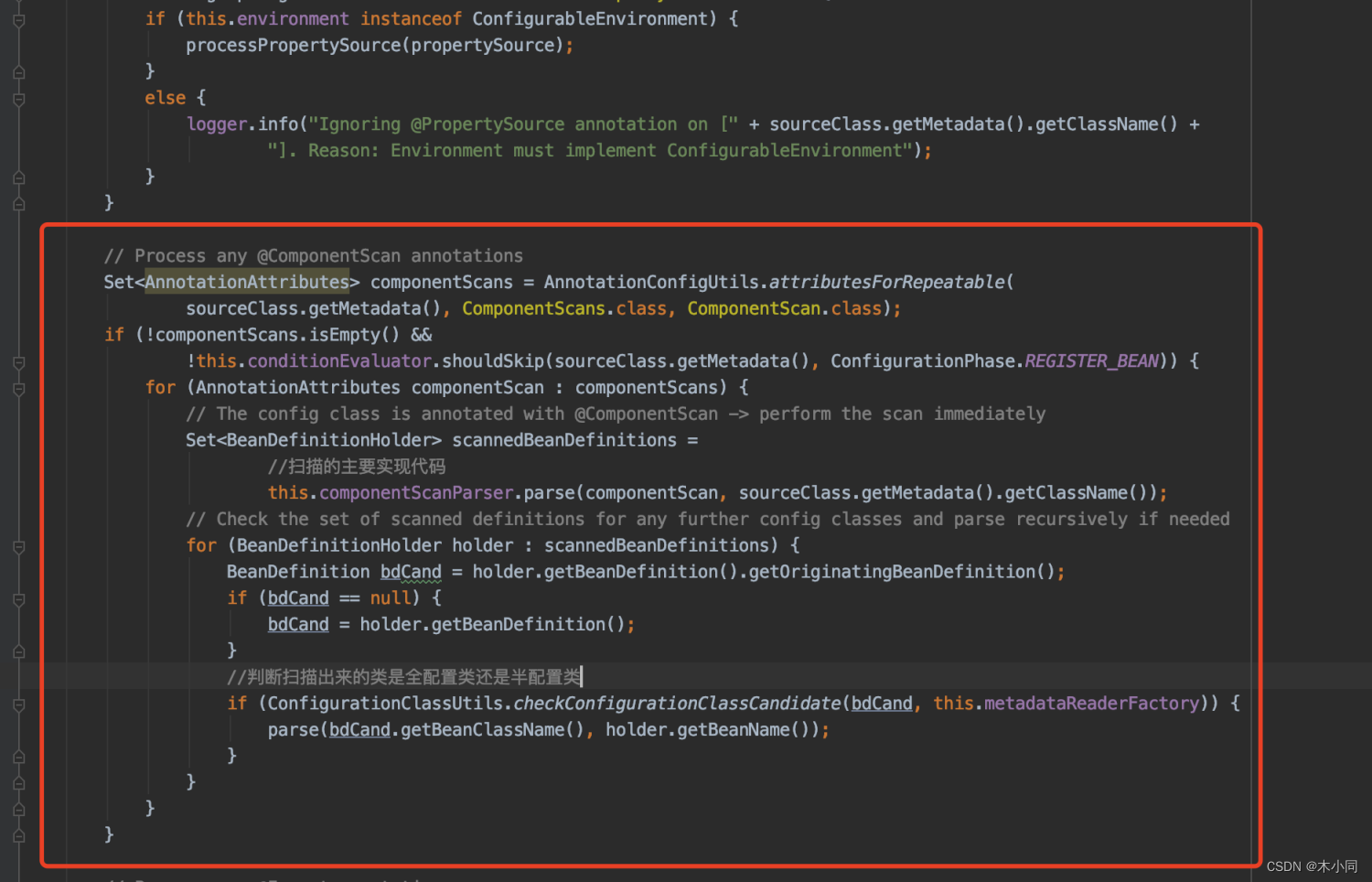The width and height of the screenshot is (1372, 882).
Task: Click fold end marker below 'parse(bdCand.getBeanClassName()' line
Action: tap(18, 757)
